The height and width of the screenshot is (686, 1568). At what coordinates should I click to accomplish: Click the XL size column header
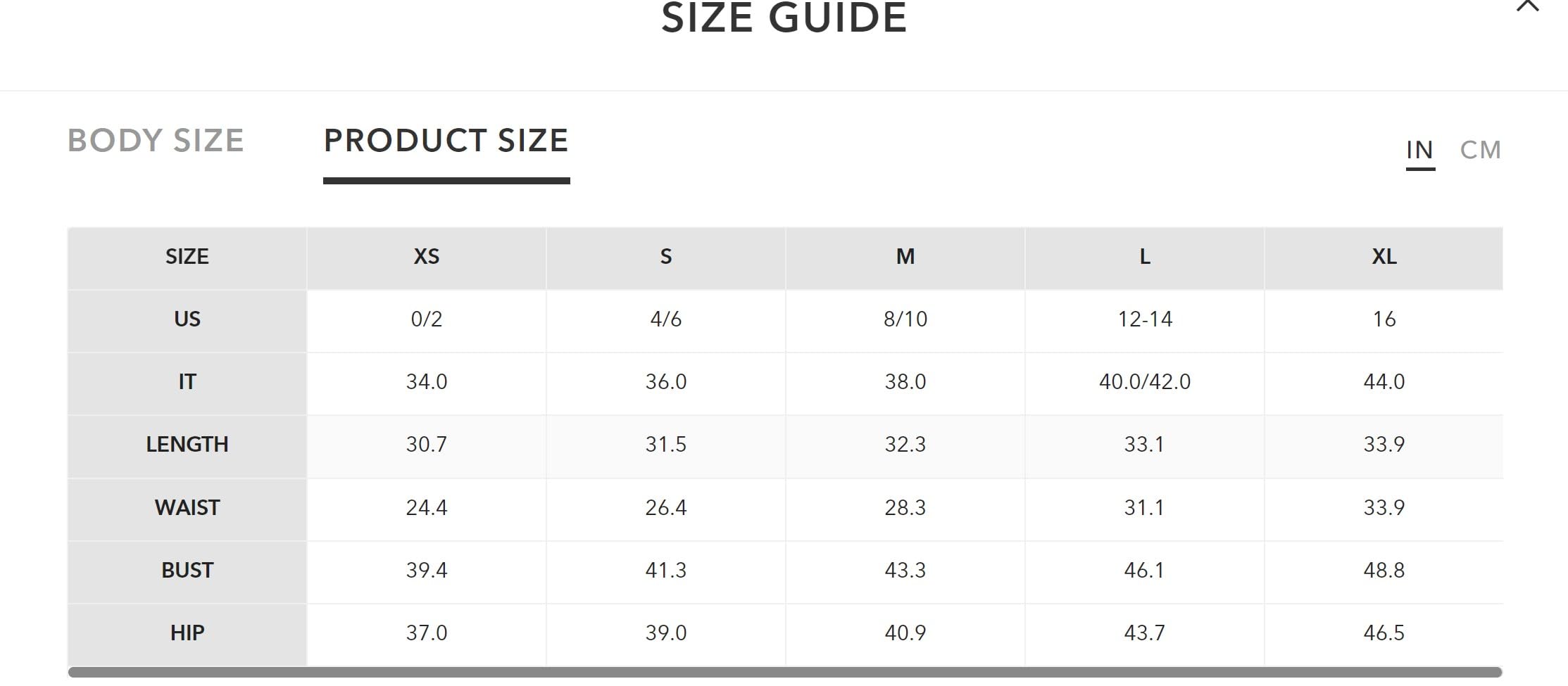coord(1384,257)
